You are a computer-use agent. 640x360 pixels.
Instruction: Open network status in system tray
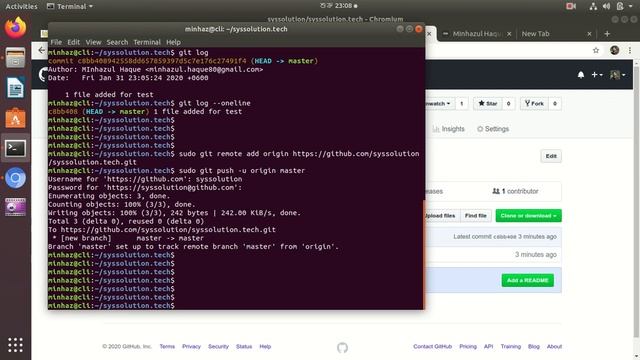(x=593, y=6)
